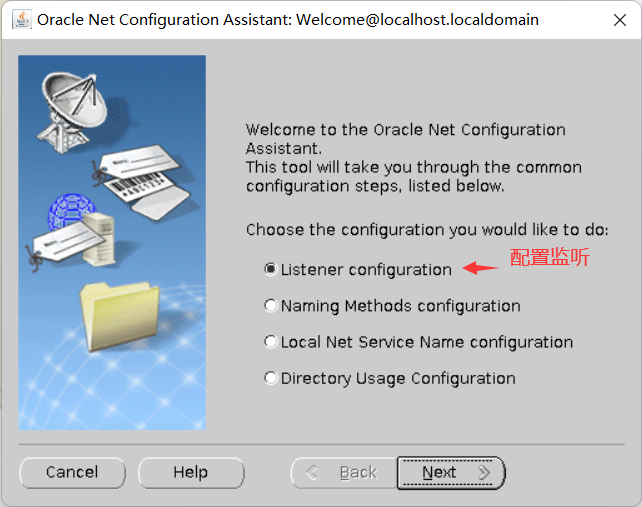
Task: Click the Next button
Action: [x=451, y=473]
